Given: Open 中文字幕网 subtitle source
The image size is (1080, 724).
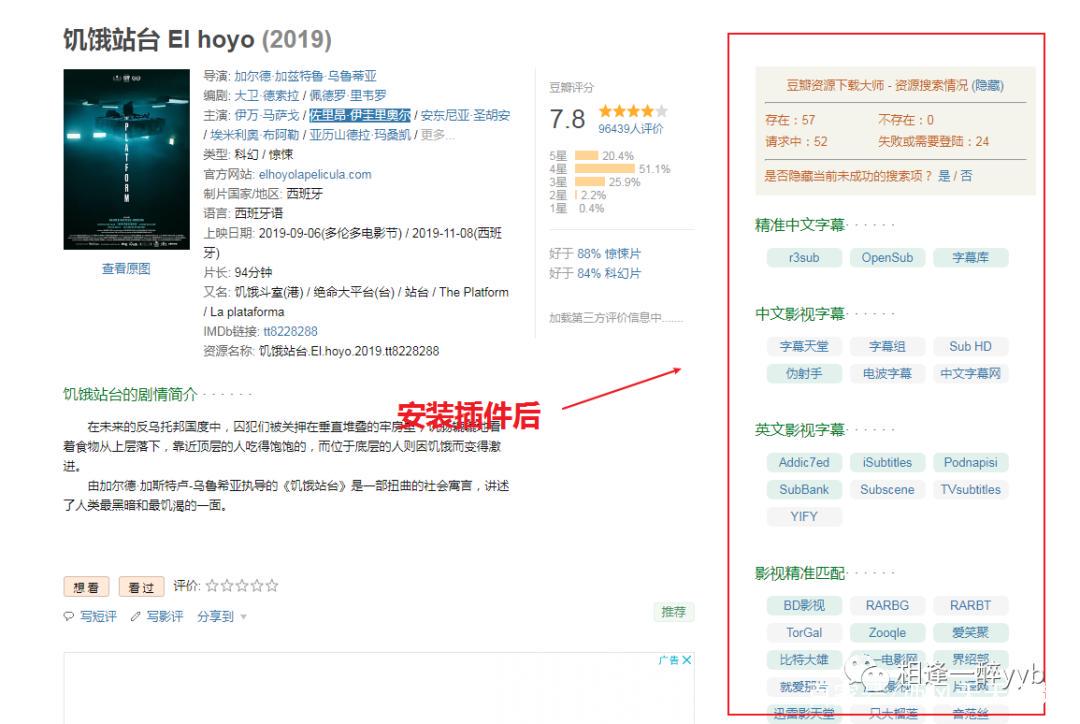Looking at the screenshot, I should [x=970, y=373].
